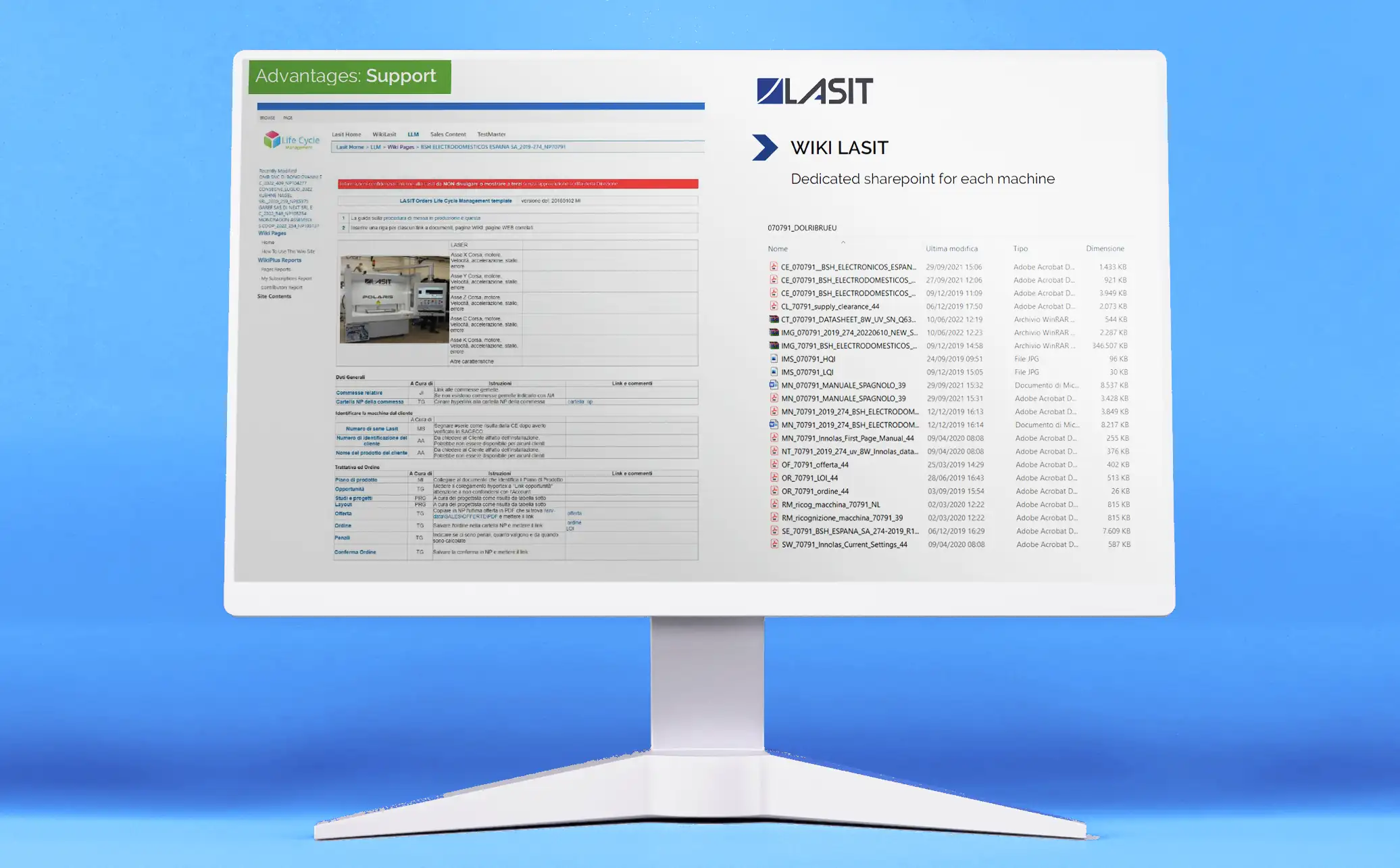Click the PDF icon of OF_70791_offerta_44
Screen dimensions: 1400x868
click(x=774, y=464)
